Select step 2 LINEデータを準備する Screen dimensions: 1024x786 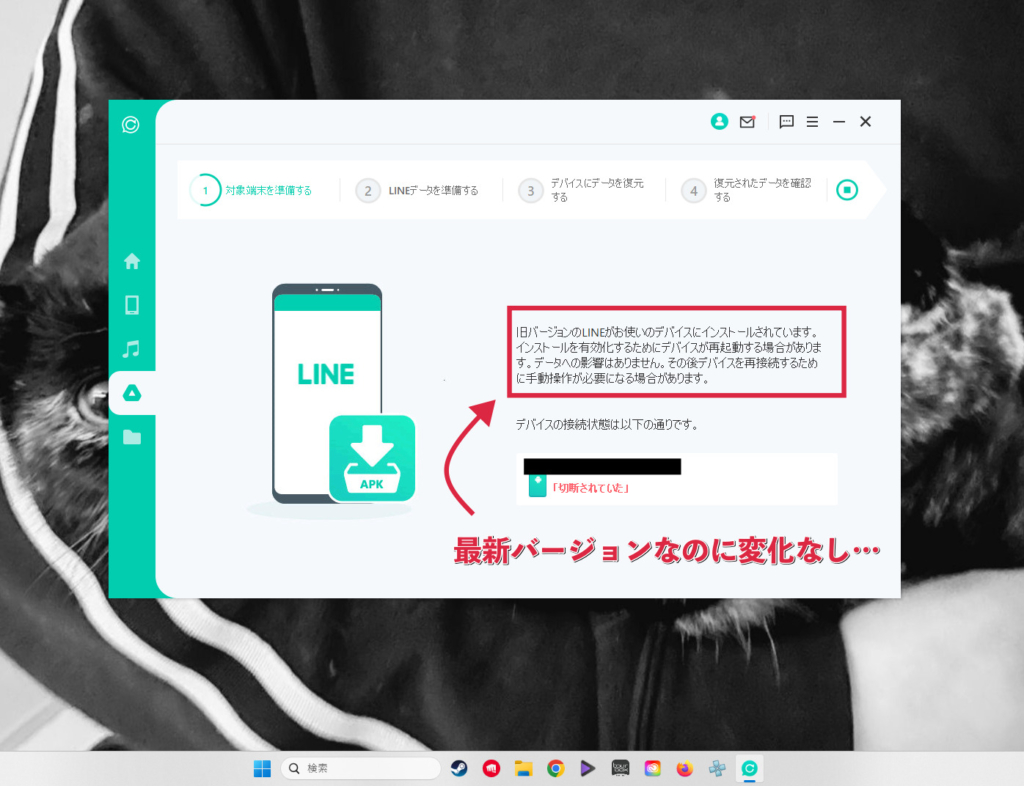(418, 190)
